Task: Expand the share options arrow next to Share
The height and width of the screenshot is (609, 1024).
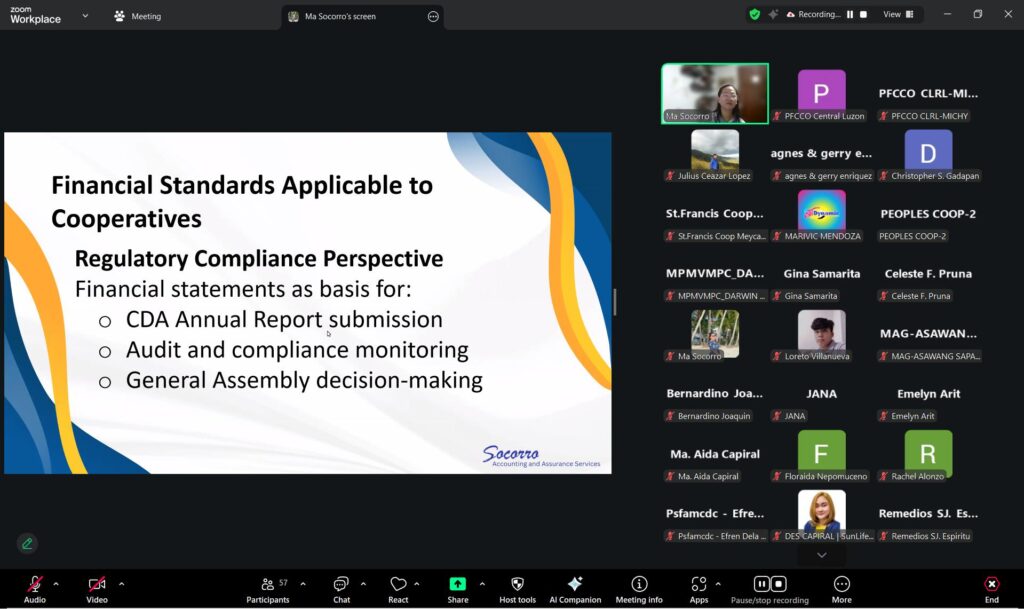Action: pyautogui.click(x=482, y=584)
